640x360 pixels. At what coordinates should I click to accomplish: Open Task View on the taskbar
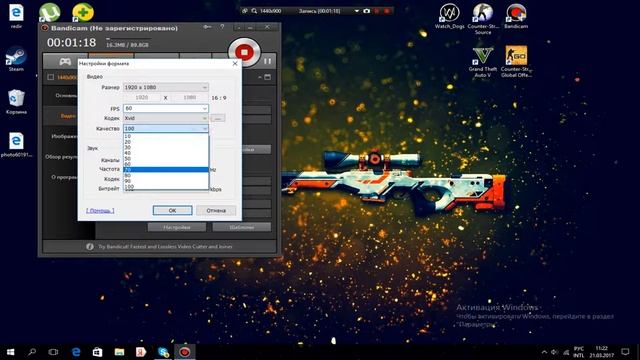[53, 352]
